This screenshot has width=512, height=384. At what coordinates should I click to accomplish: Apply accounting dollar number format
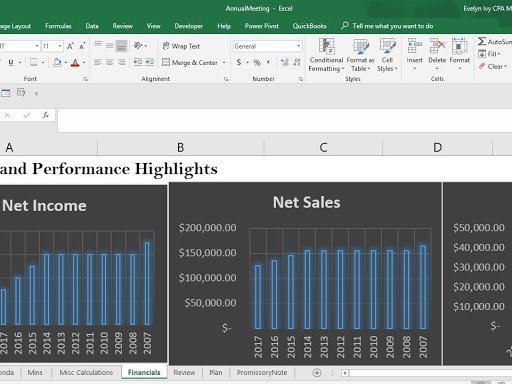pos(239,62)
